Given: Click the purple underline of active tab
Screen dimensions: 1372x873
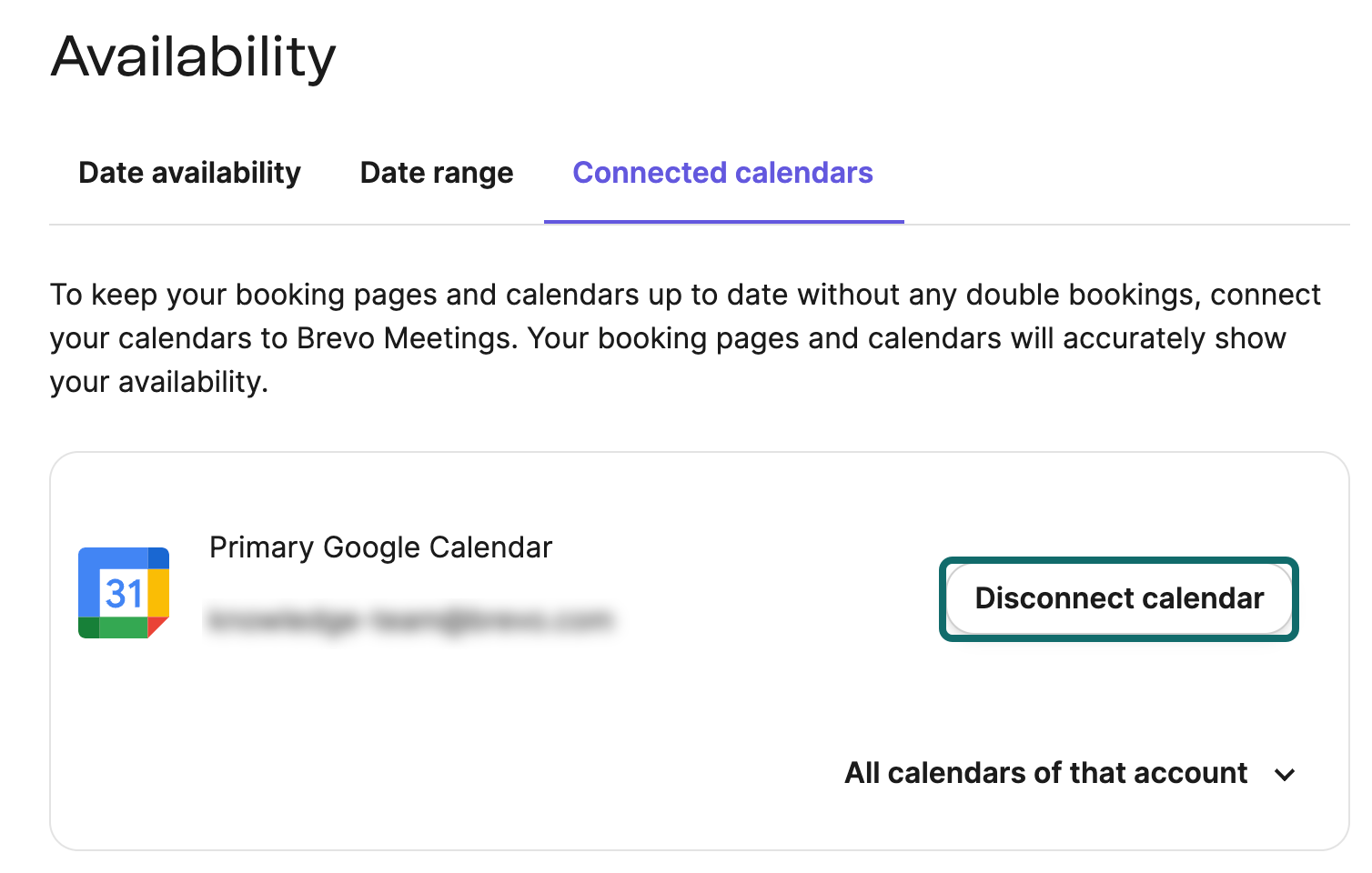Looking at the screenshot, I should [724, 221].
